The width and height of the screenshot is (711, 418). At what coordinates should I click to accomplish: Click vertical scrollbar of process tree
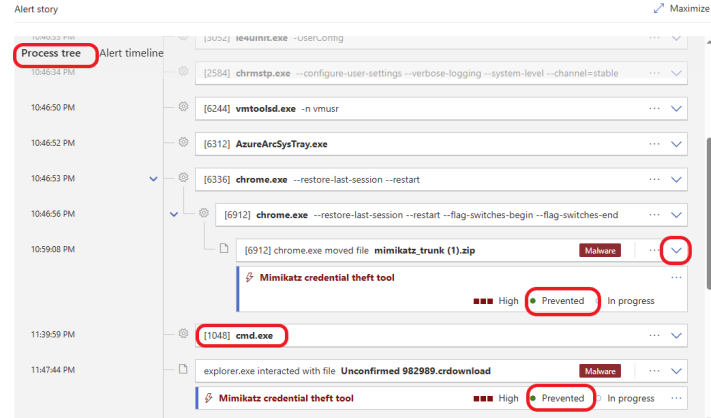tap(708, 213)
